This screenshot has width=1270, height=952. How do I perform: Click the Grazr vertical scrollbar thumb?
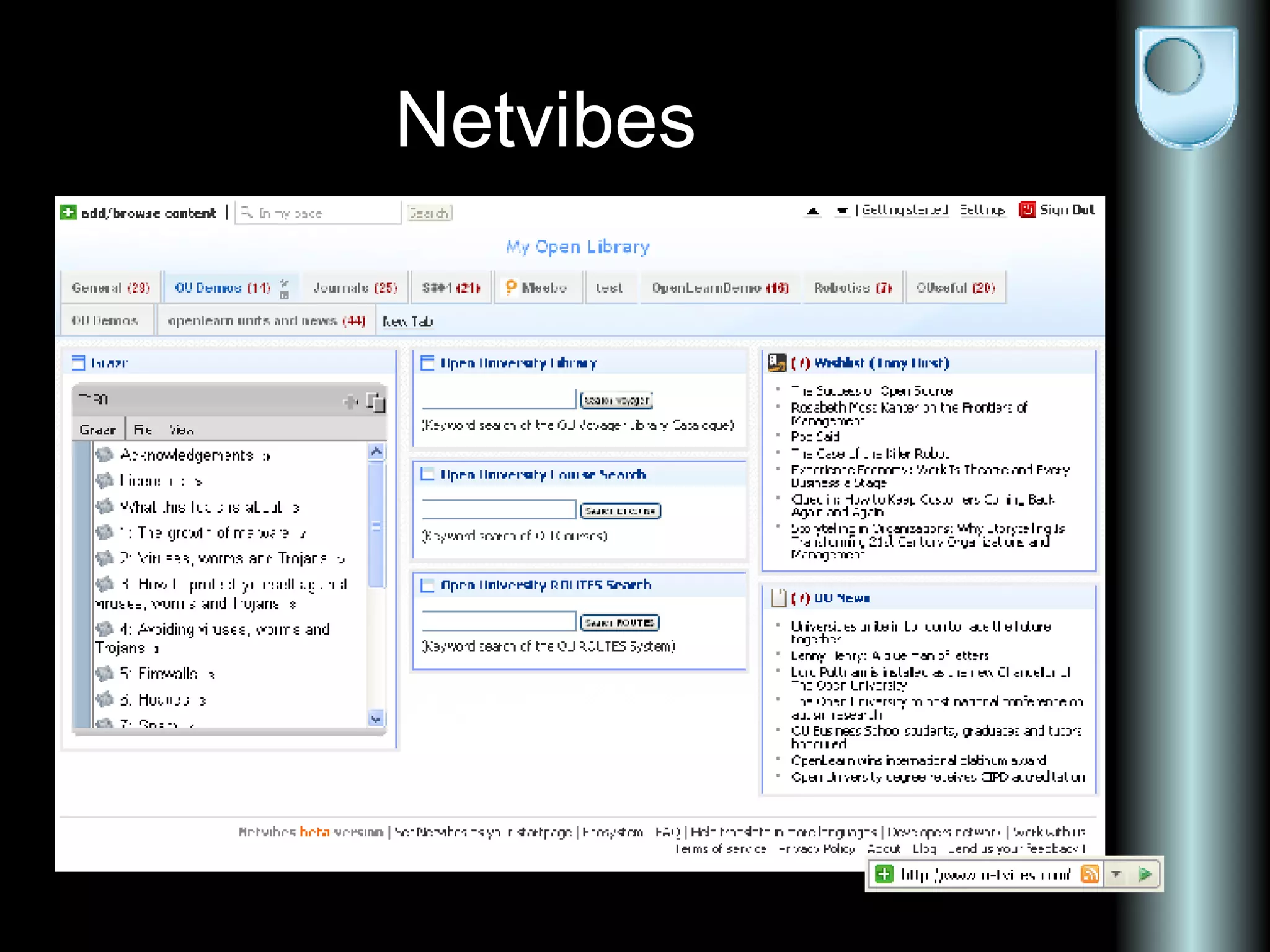(x=376, y=525)
